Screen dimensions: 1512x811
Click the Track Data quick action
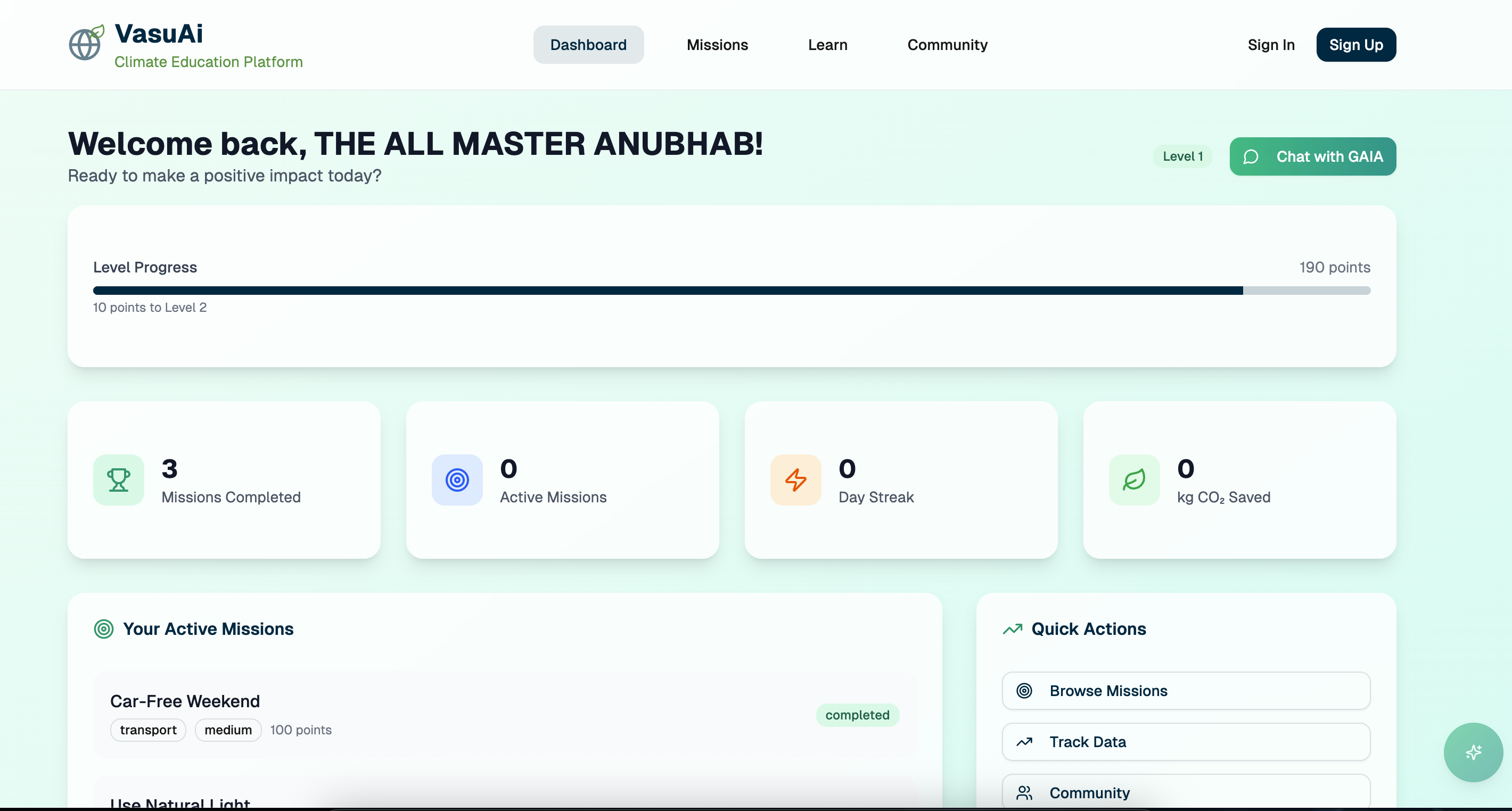[x=1186, y=742]
